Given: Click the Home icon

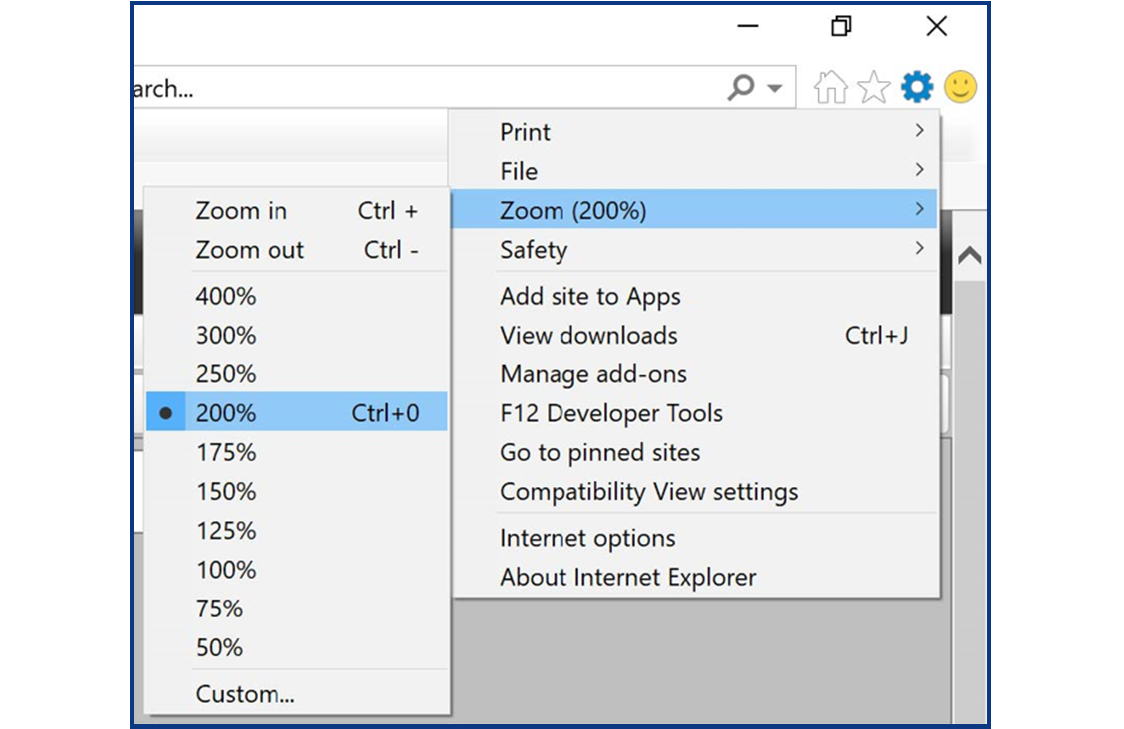Looking at the screenshot, I should coord(830,87).
